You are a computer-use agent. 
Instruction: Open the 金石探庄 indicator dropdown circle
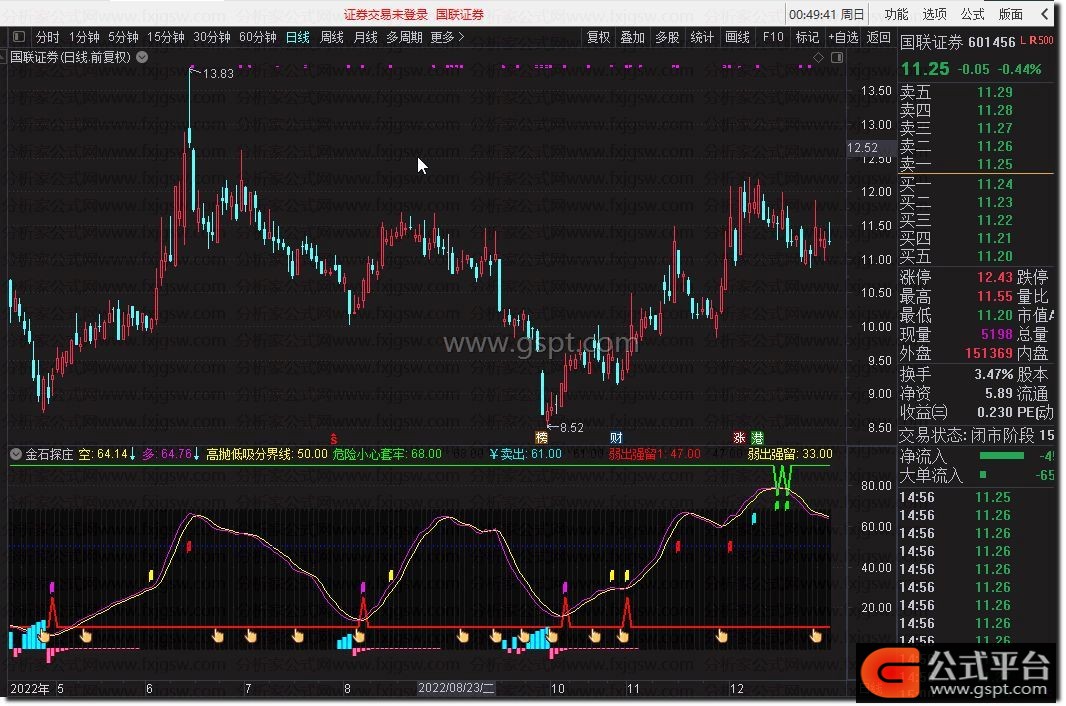[16, 454]
